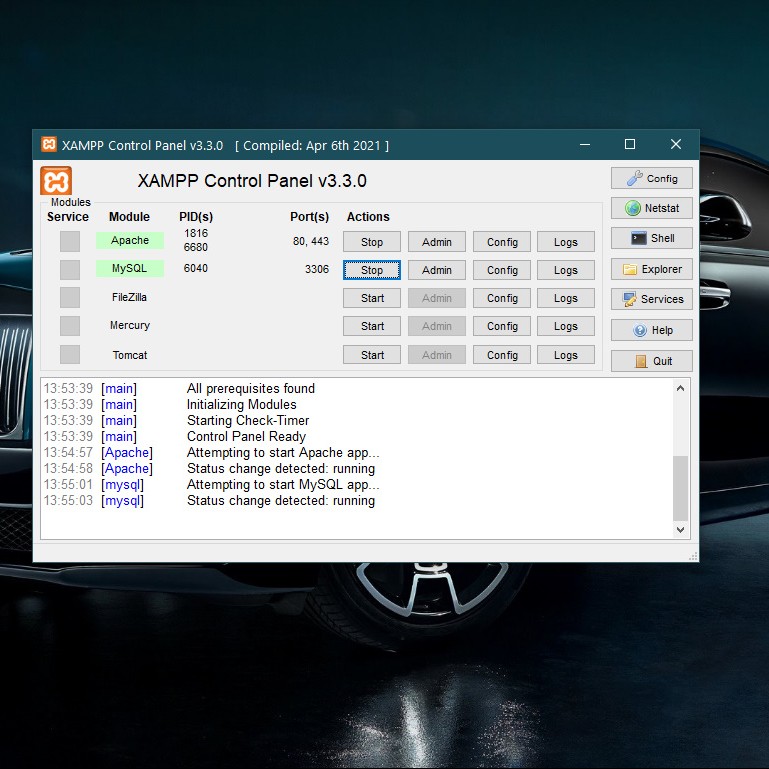Open Help with the question icon
The image size is (769, 769).
coord(651,330)
